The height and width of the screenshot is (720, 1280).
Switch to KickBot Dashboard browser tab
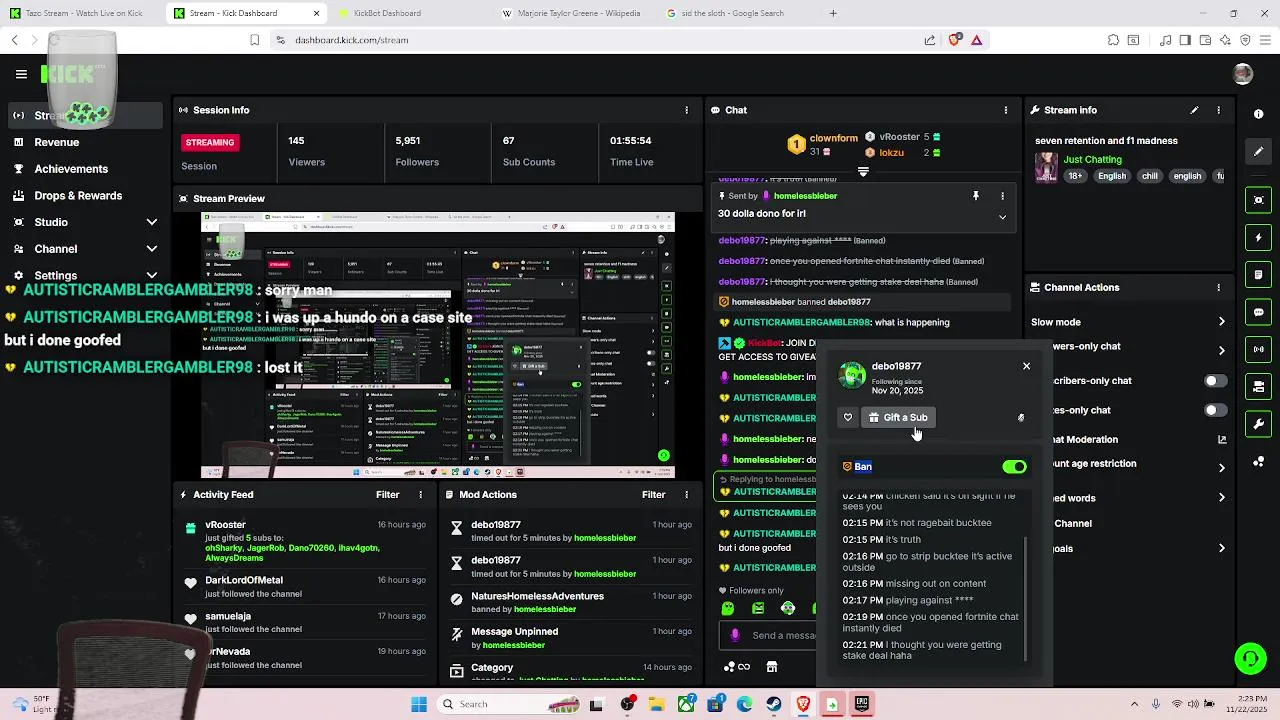click(410, 13)
